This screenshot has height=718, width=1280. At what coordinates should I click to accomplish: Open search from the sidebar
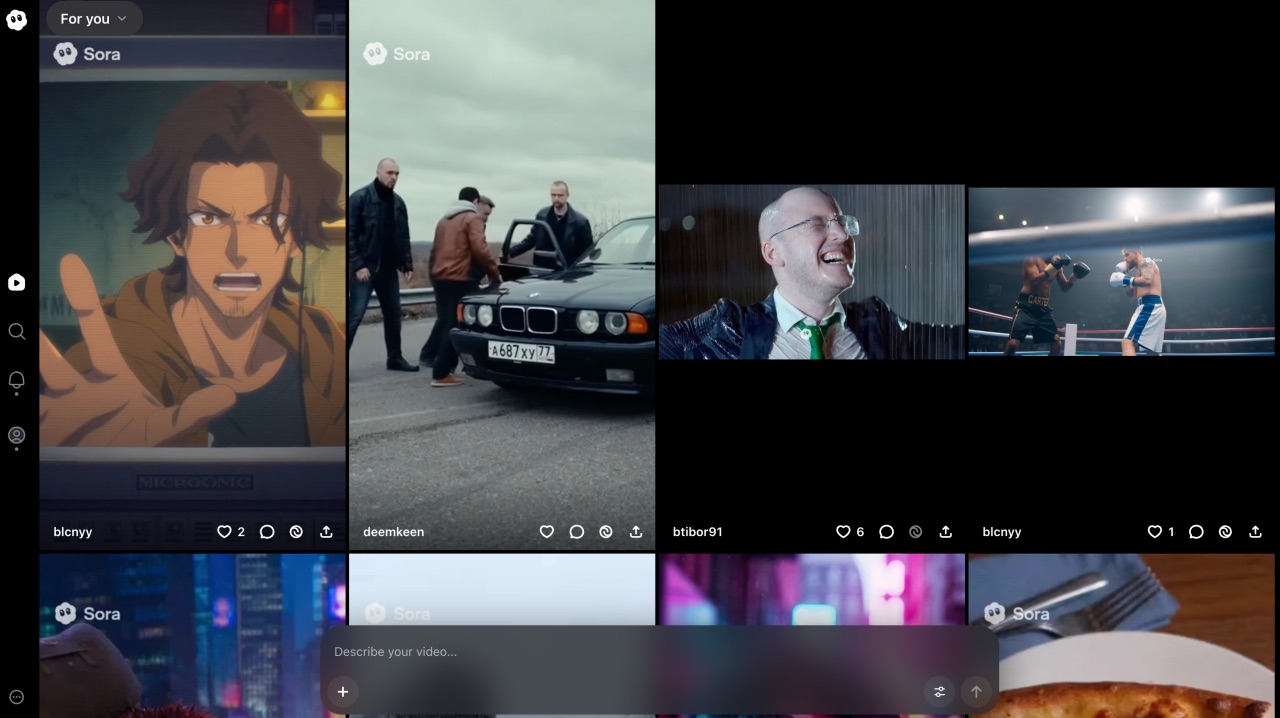pos(16,331)
